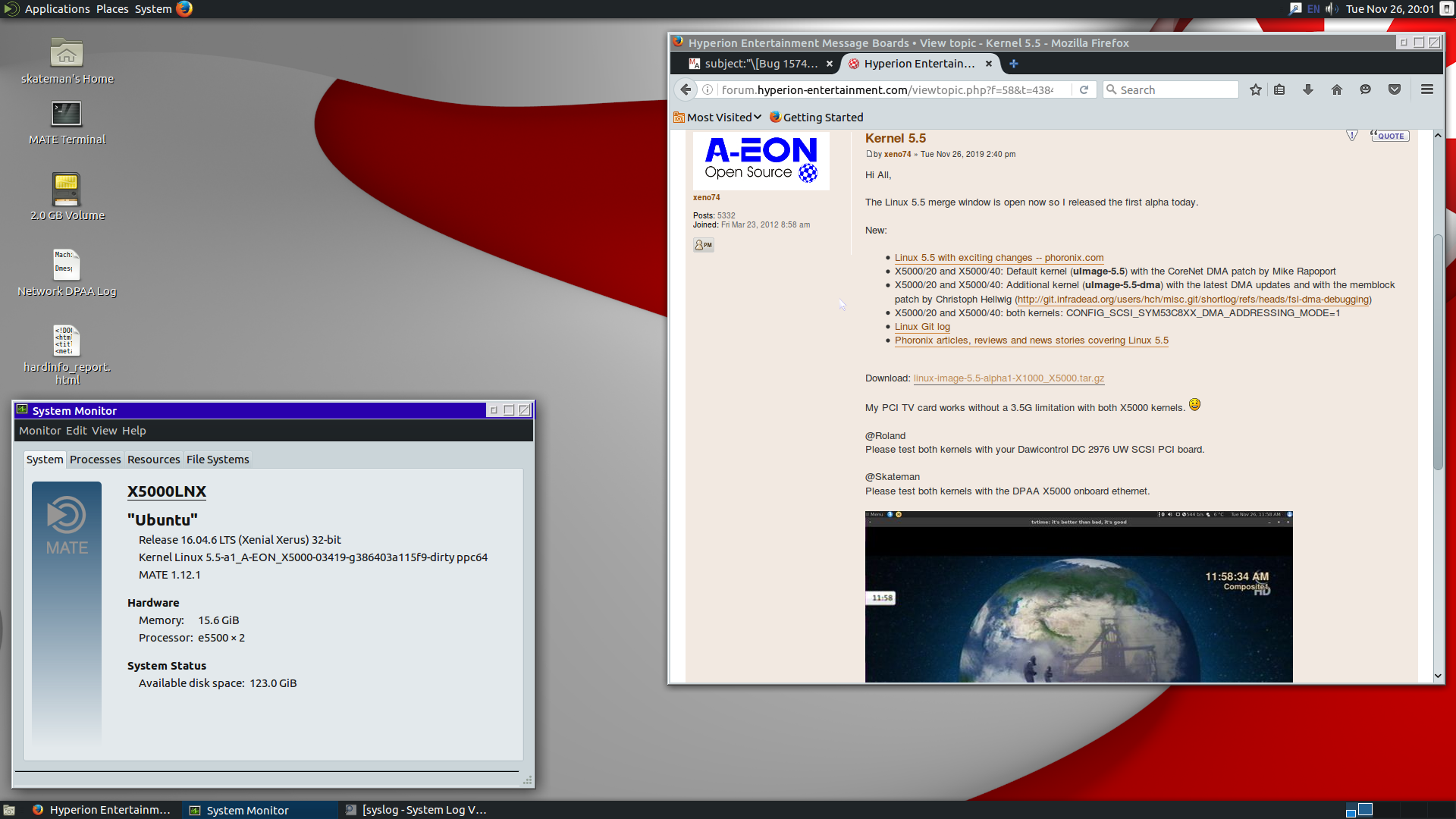The width and height of the screenshot is (1456, 819).
Task: Reload the page in Firefox
Action: point(1084,89)
